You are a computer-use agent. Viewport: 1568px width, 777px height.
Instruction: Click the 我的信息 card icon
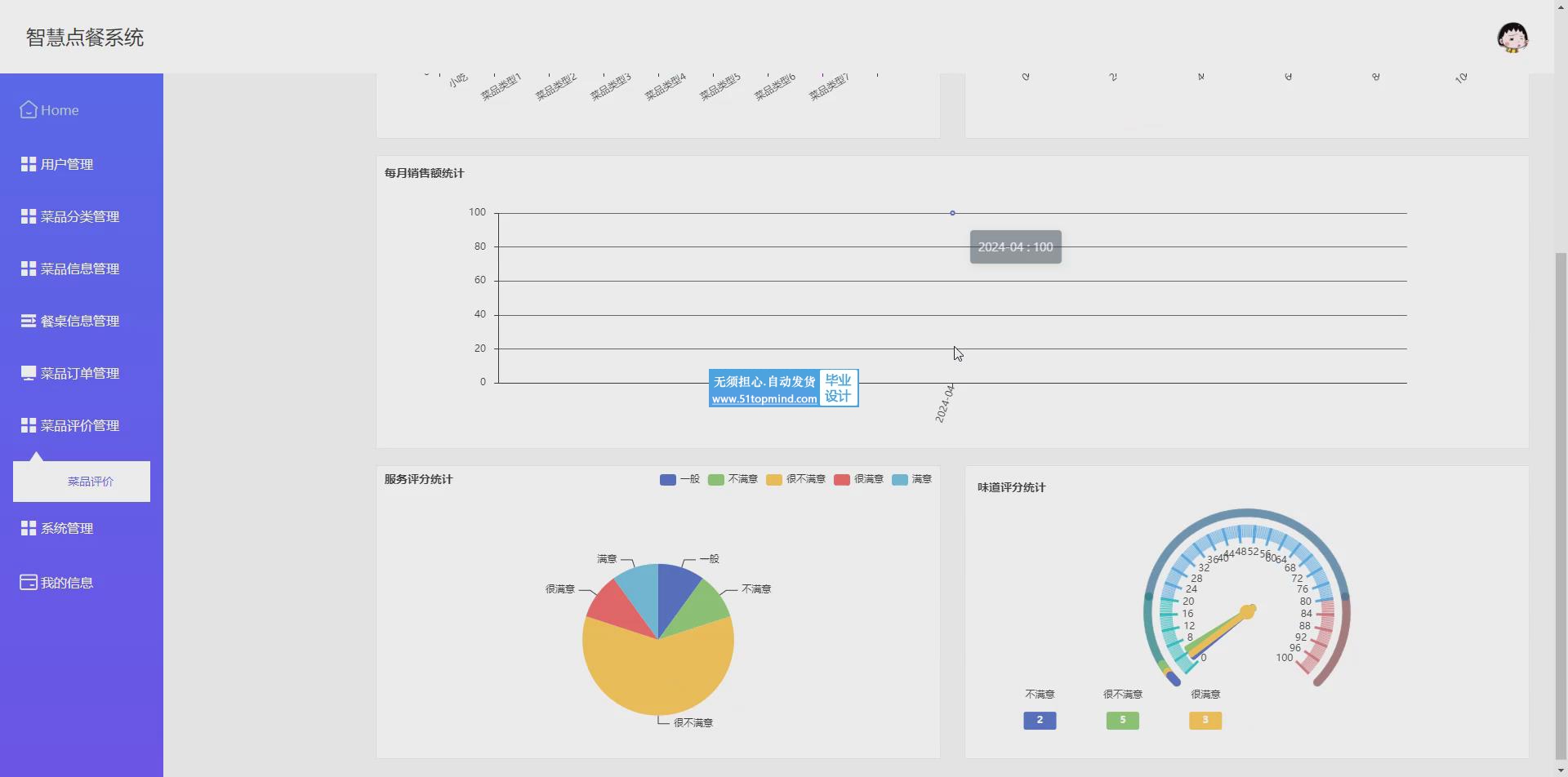29,582
